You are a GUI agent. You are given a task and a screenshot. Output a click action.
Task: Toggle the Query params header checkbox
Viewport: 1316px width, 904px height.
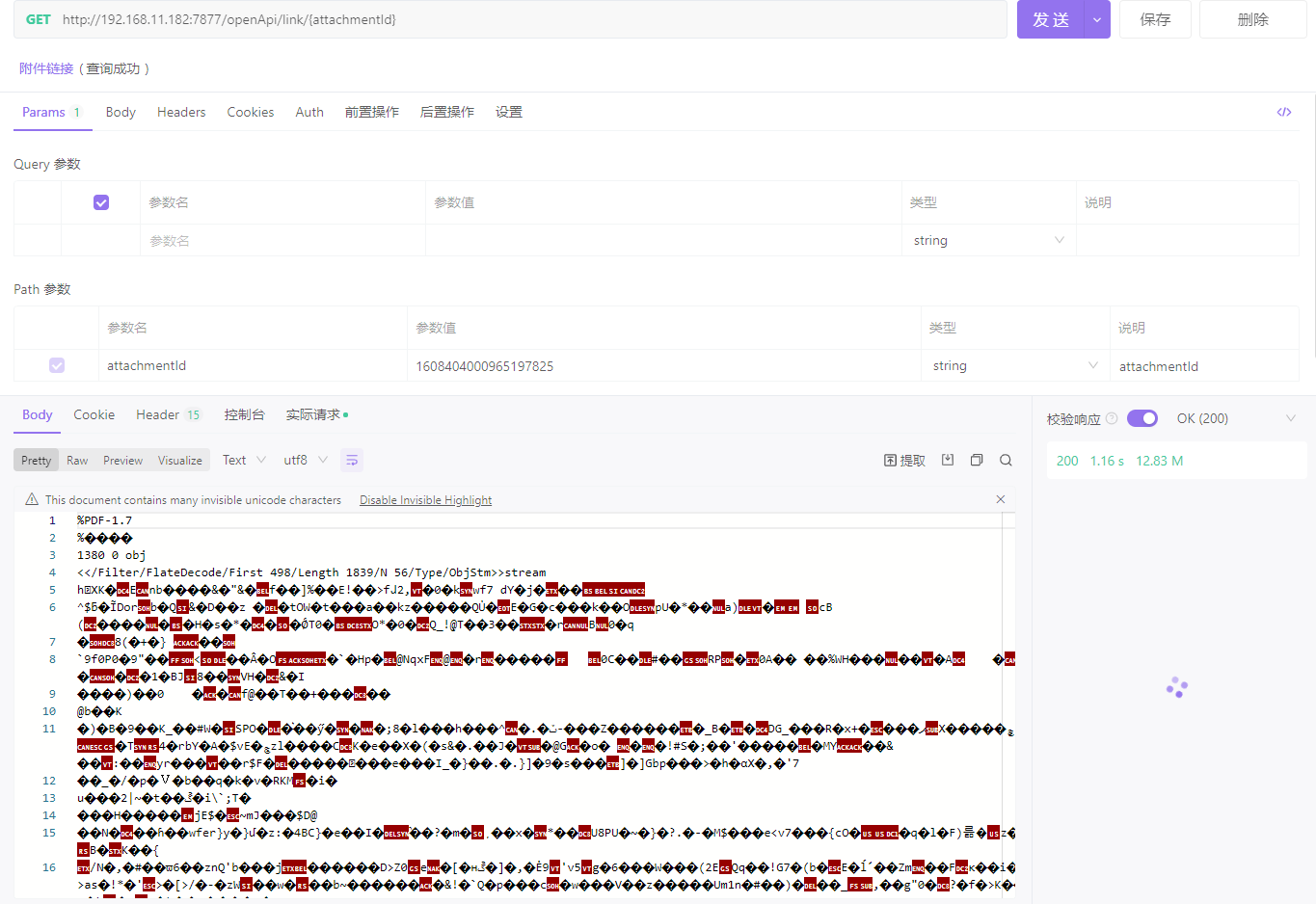tap(101, 202)
